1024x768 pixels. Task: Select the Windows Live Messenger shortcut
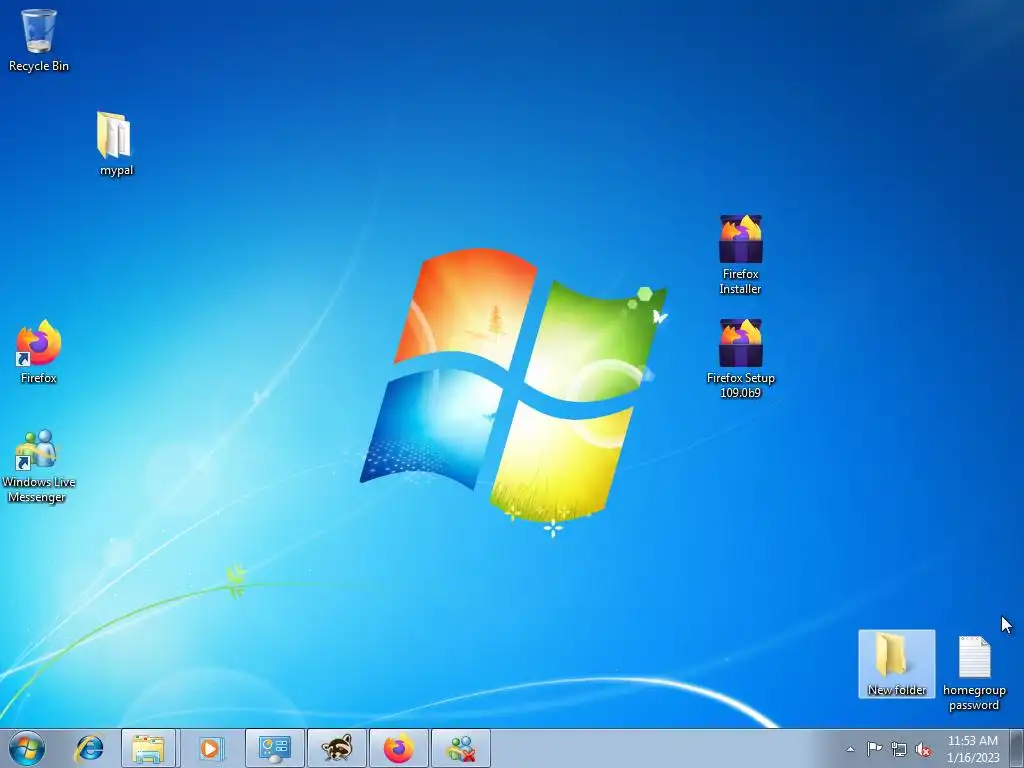39,466
